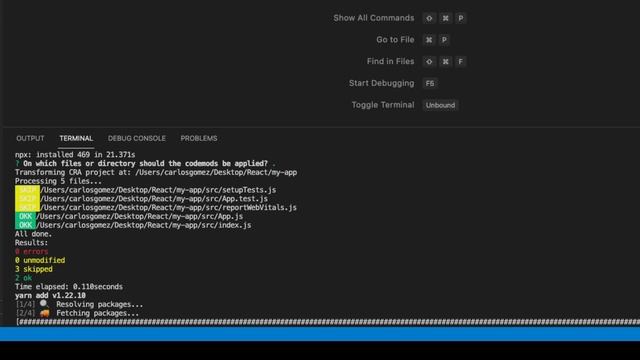The height and width of the screenshot is (360, 640).
Task: Click the shift key badge for Find in Files
Action: pyautogui.click(x=429, y=62)
